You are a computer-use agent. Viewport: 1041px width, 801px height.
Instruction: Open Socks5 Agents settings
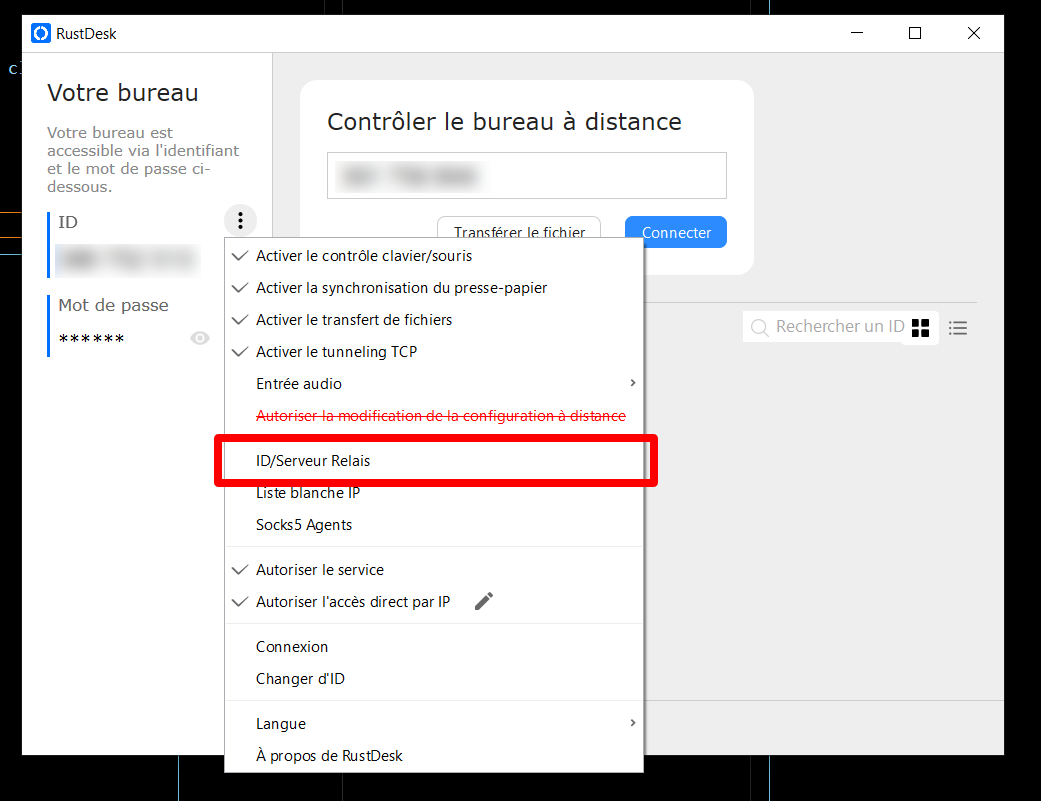click(434, 525)
